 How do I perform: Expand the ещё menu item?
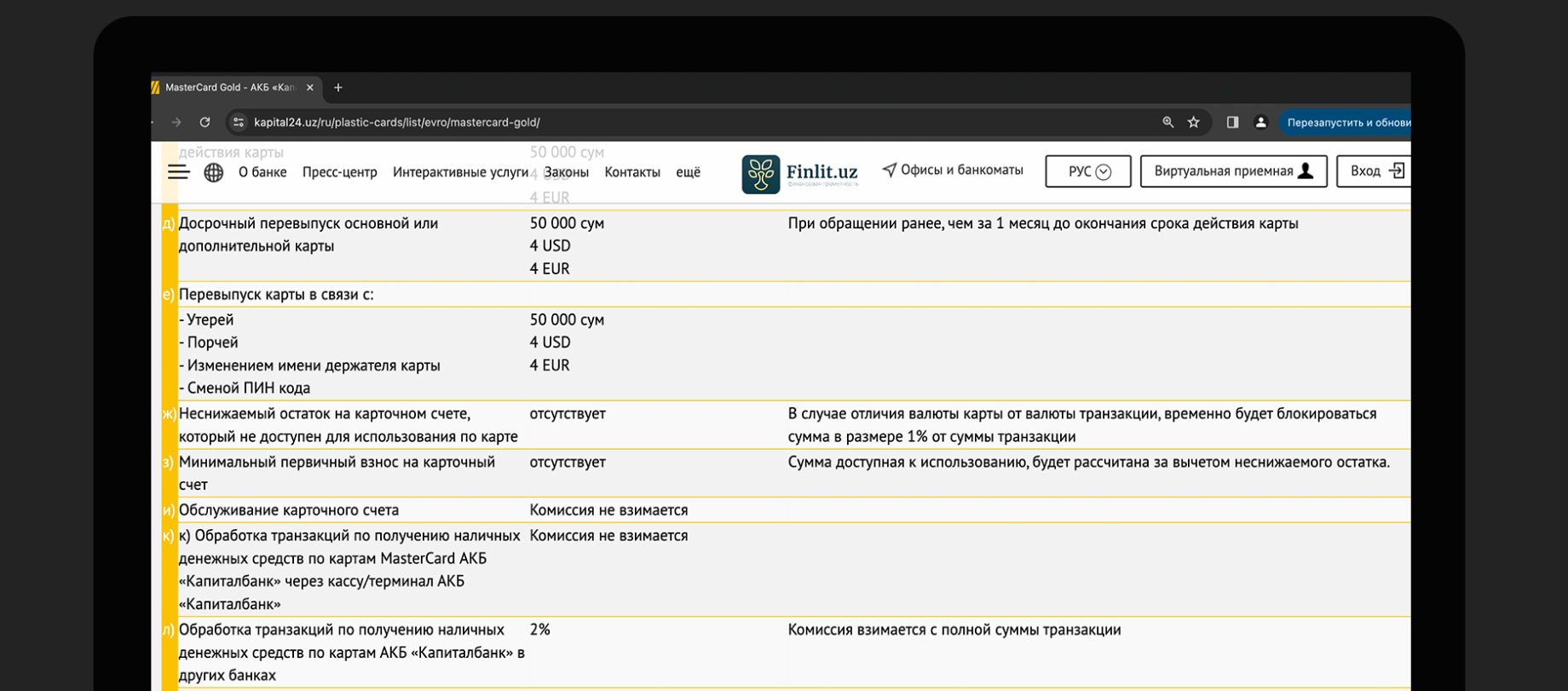click(688, 172)
